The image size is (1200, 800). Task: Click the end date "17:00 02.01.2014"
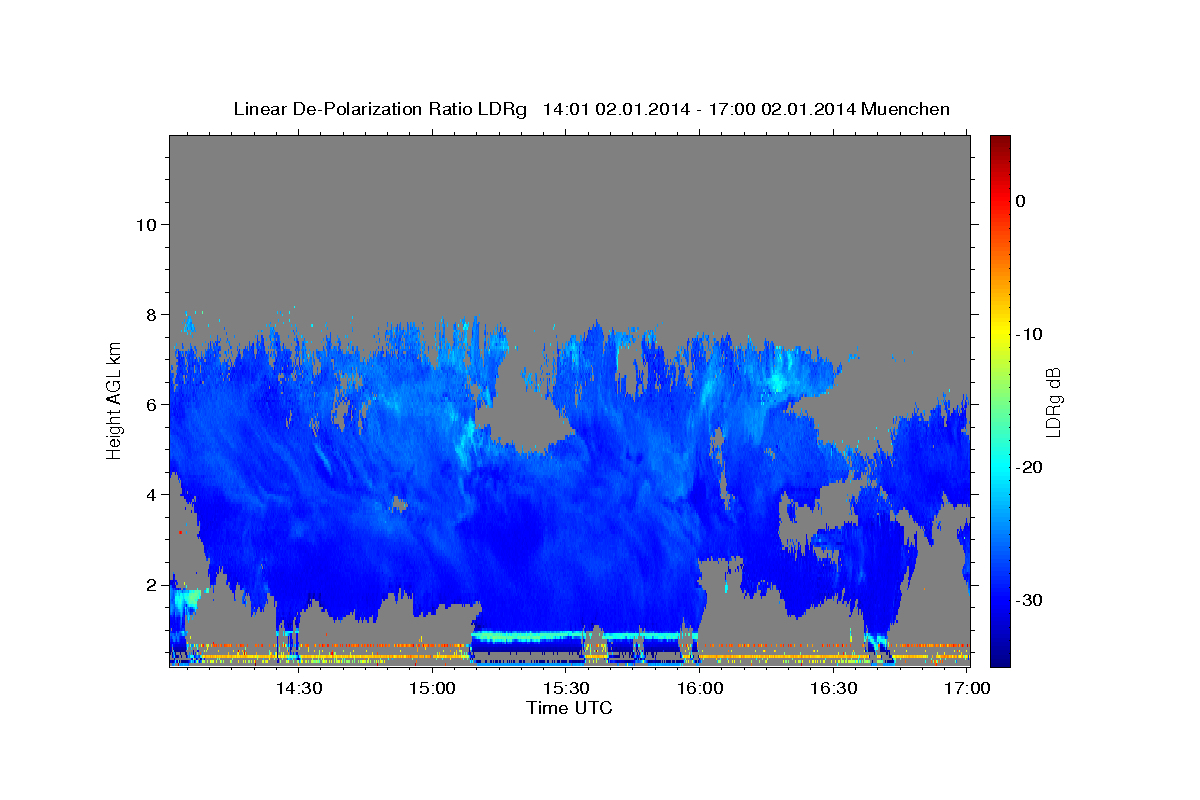[x=780, y=109]
